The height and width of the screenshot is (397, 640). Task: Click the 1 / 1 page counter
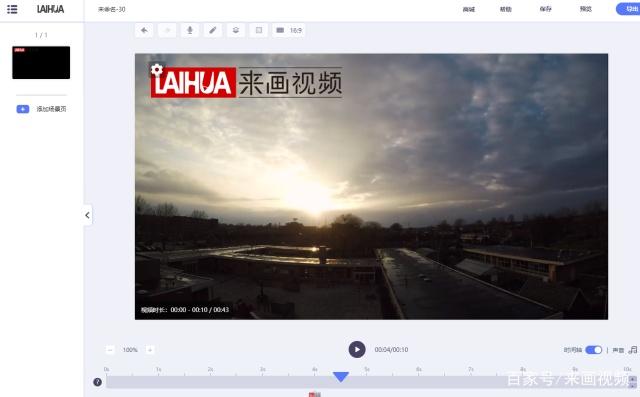(41, 35)
